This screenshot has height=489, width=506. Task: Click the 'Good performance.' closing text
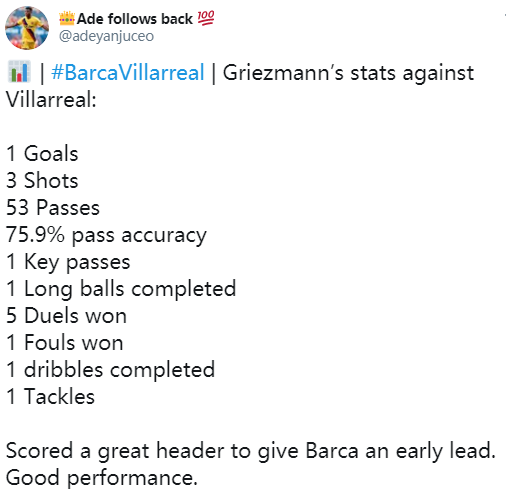pyautogui.click(x=102, y=478)
